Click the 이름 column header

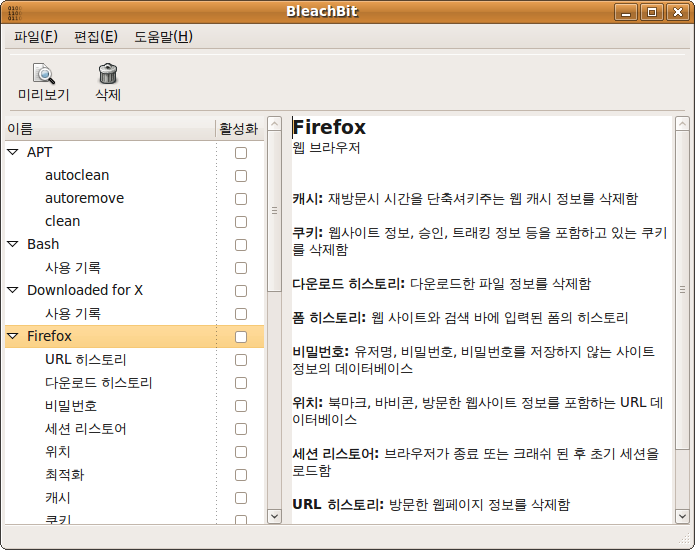click(110, 129)
